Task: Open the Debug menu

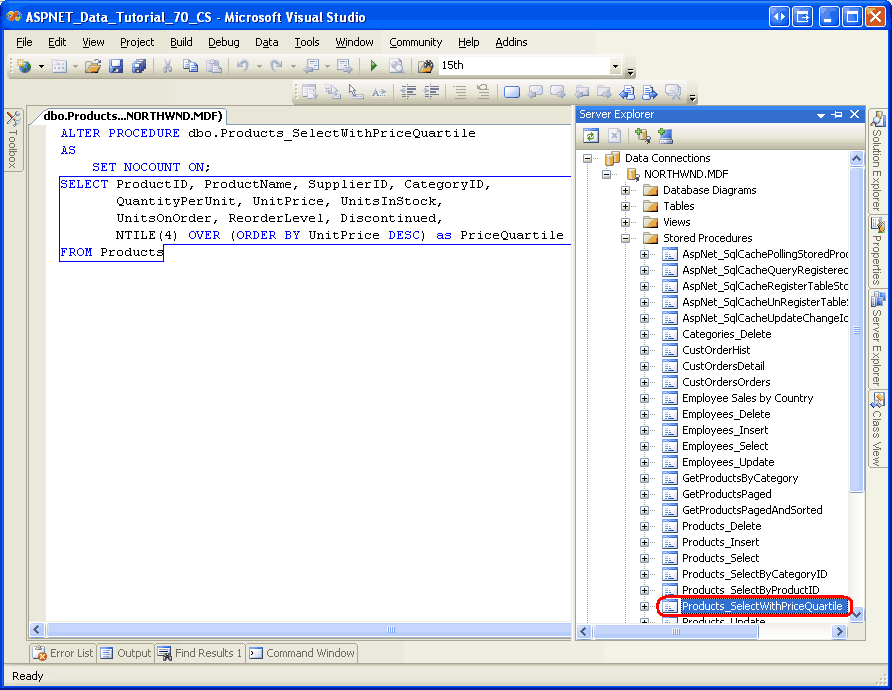Action: tap(223, 42)
